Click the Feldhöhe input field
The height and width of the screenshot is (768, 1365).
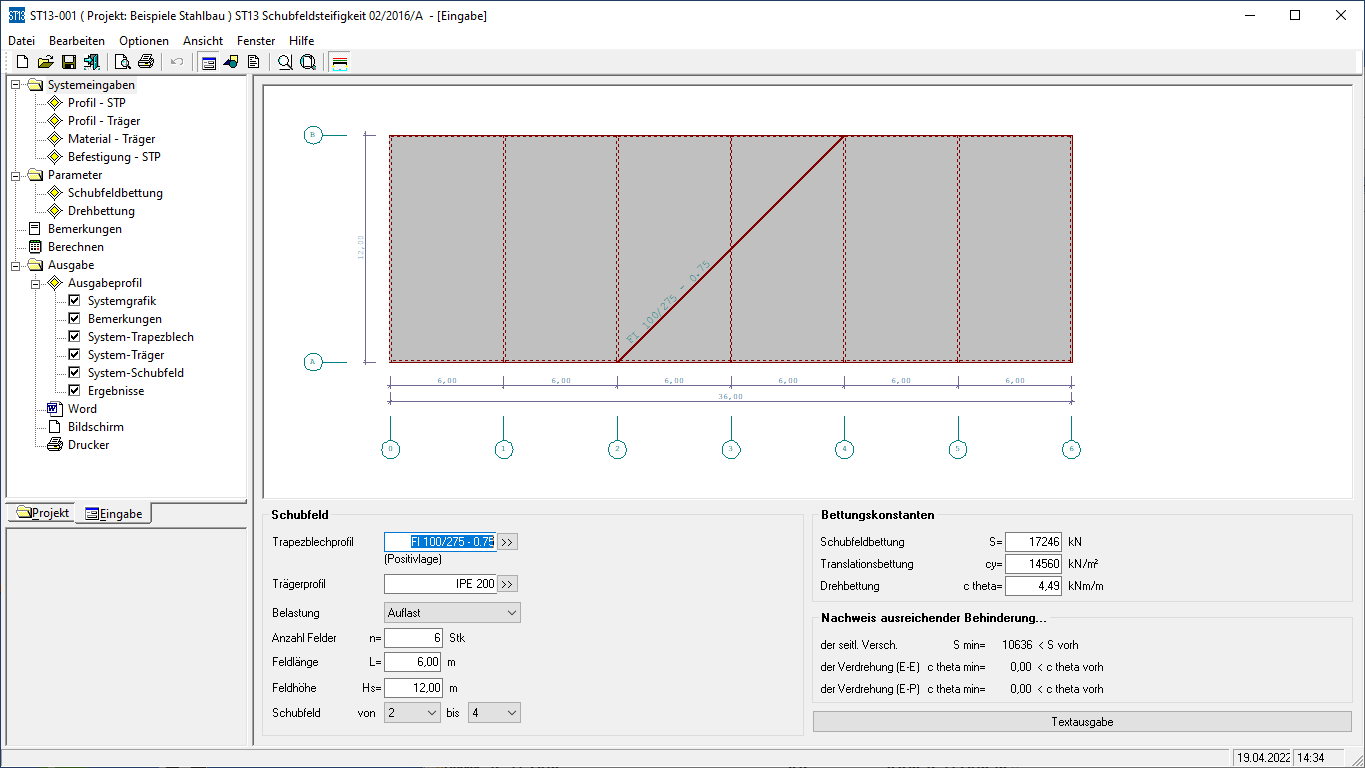click(412, 688)
